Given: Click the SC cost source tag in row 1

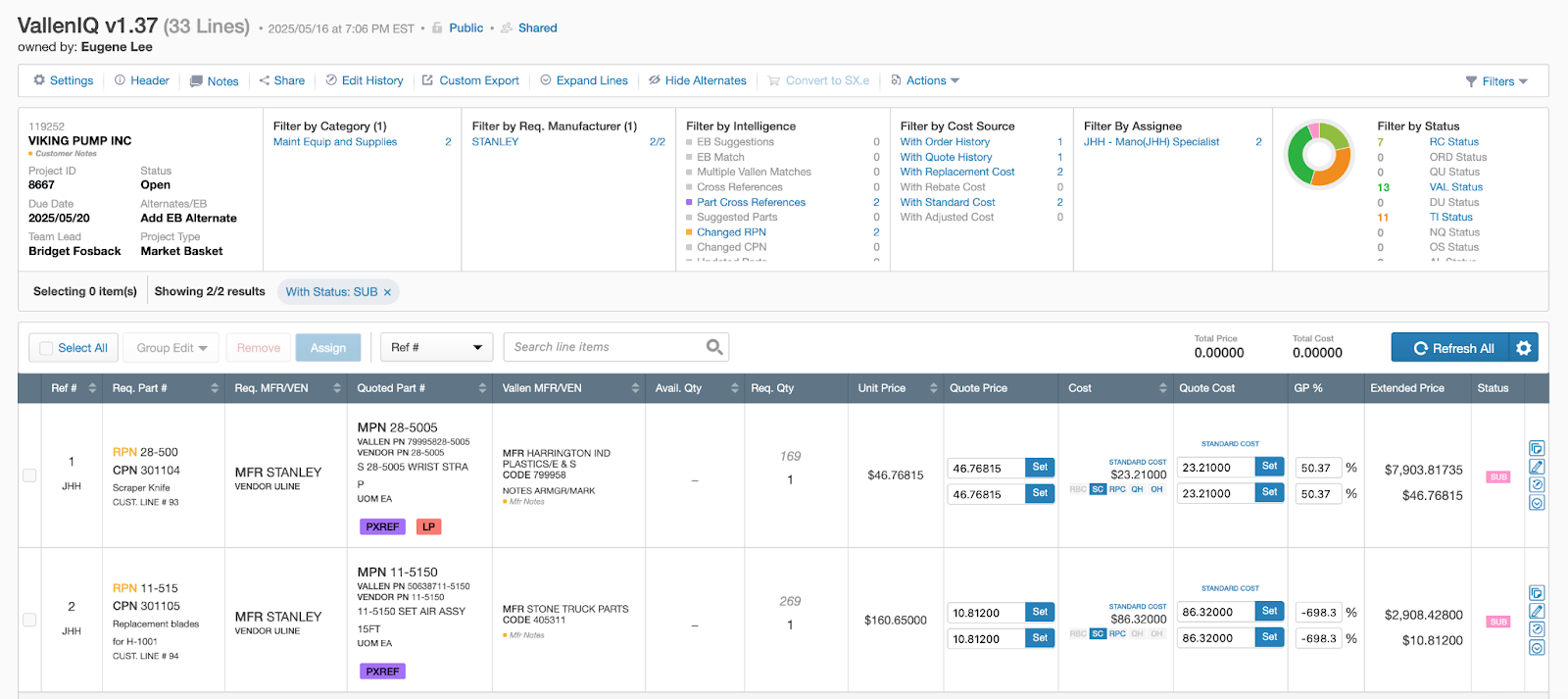Looking at the screenshot, I should (x=1098, y=489).
